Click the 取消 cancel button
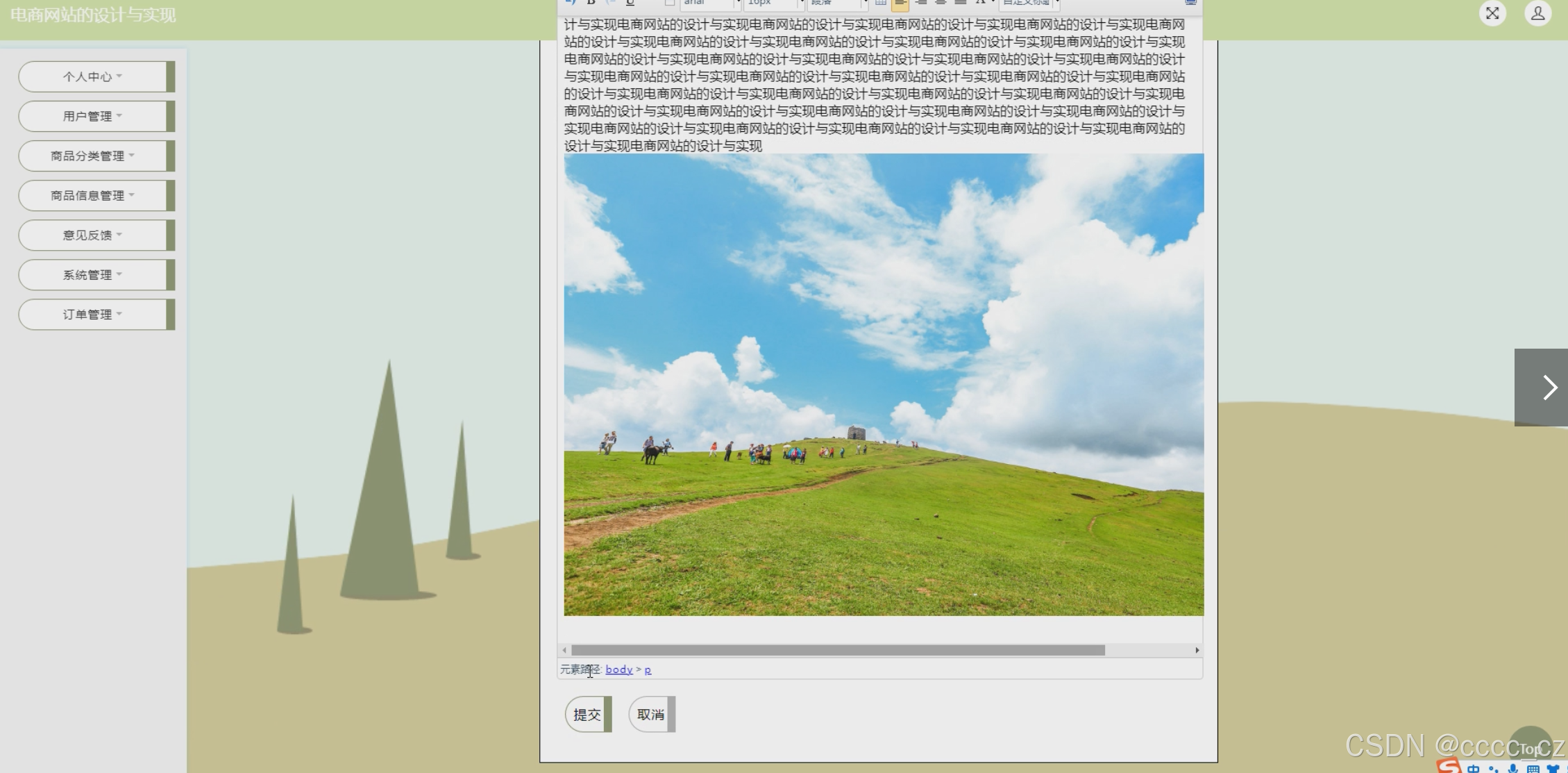 click(x=651, y=715)
